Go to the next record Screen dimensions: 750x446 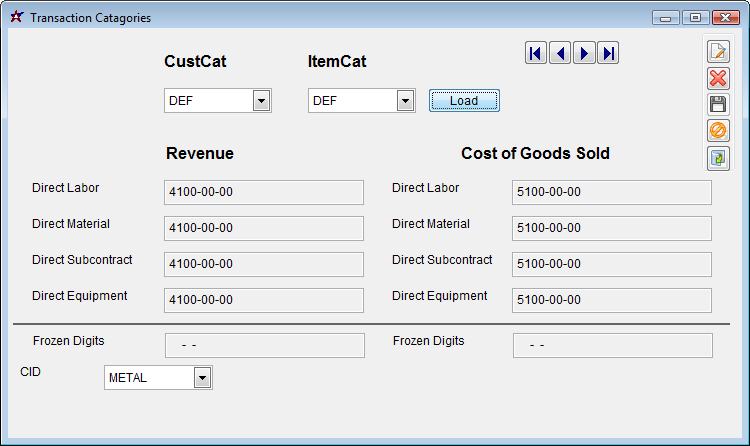pos(584,53)
